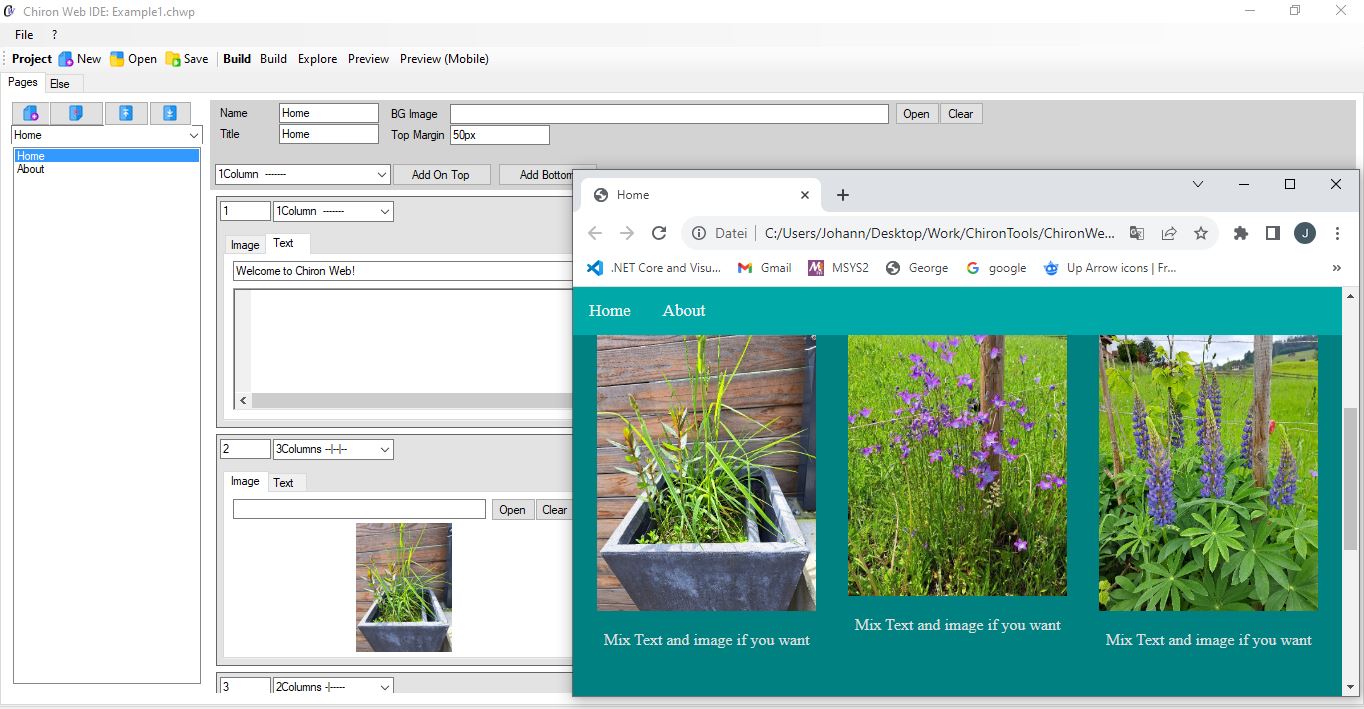Open the 3Columns layout dropdown for row 2
The image size is (1364, 709).
pos(333,450)
